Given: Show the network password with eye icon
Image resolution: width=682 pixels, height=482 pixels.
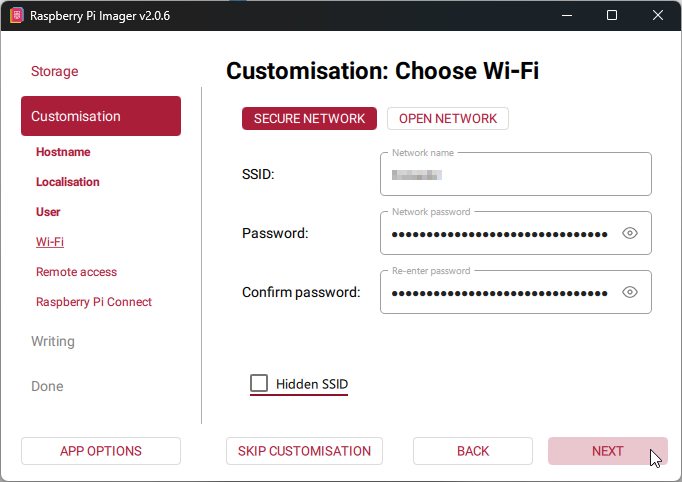Looking at the screenshot, I should coord(630,233).
